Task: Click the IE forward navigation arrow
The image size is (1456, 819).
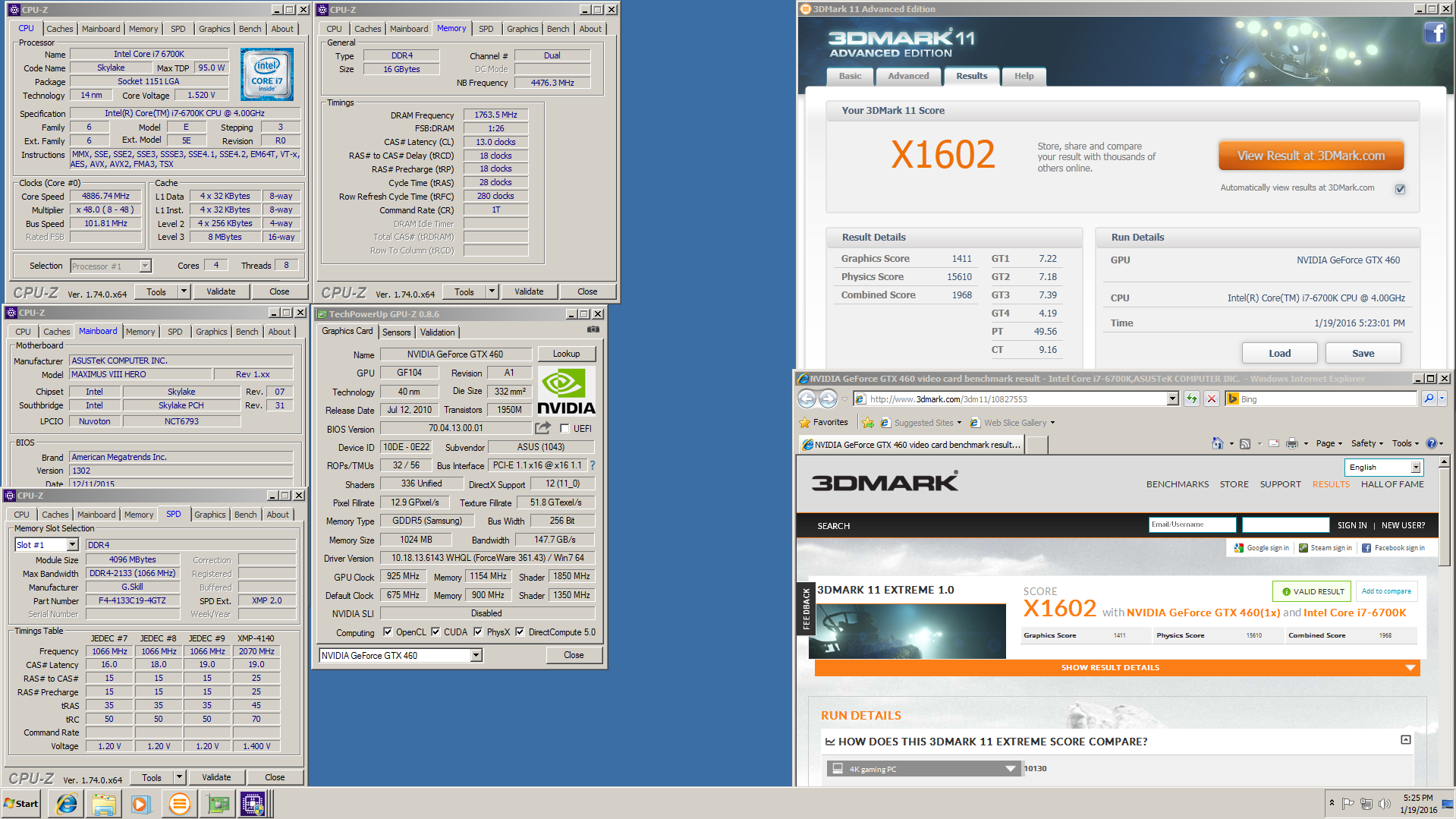Action: pos(828,398)
